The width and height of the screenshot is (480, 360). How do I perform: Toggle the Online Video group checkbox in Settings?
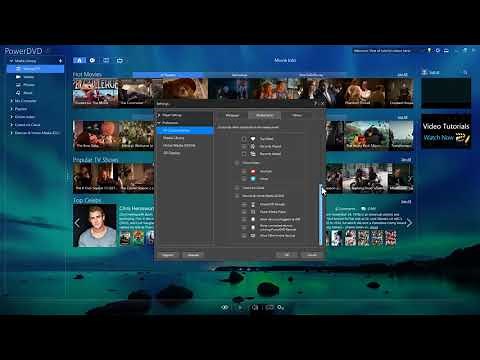tap(237, 163)
